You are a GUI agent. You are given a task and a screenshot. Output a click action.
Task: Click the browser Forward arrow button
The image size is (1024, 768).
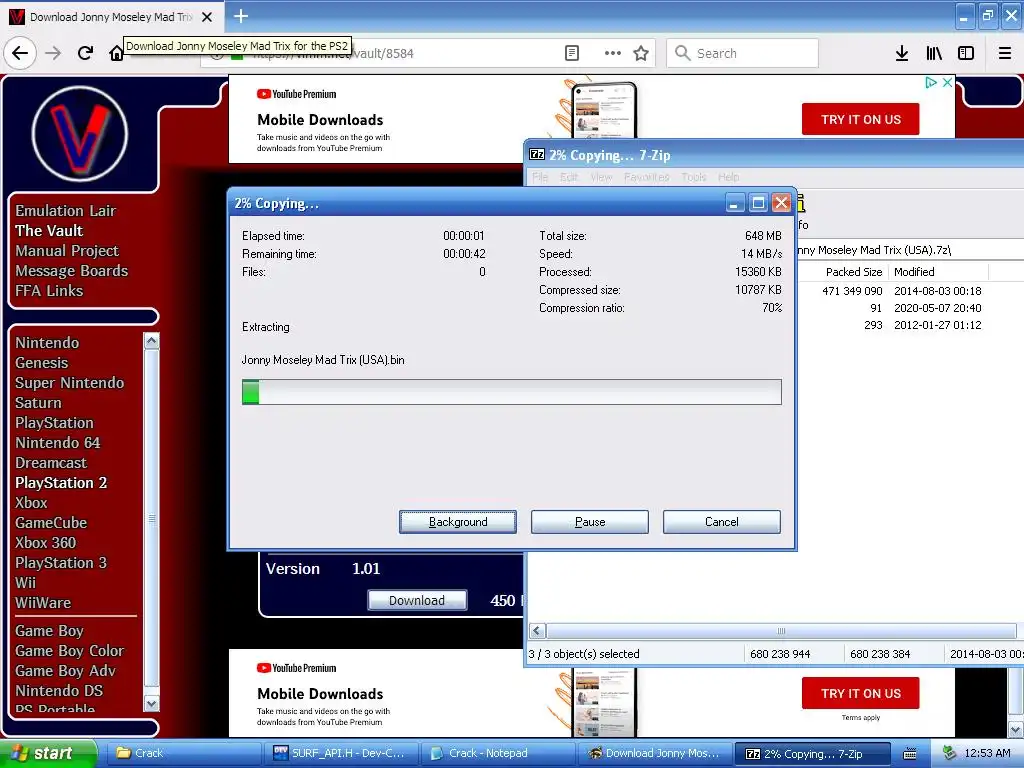coord(53,53)
